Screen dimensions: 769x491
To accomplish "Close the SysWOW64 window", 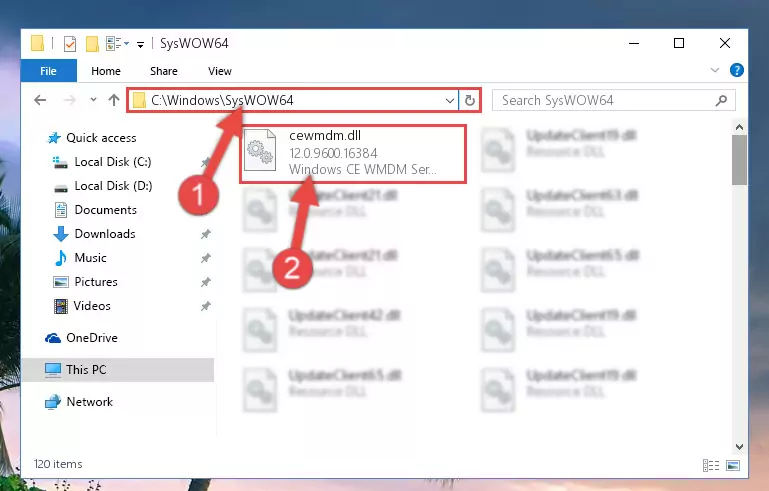I will click(724, 43).
